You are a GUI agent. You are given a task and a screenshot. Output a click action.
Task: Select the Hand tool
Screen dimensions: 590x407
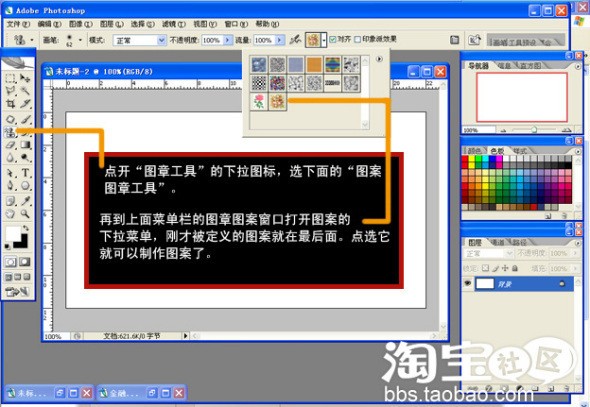click(x=10, y=214)
